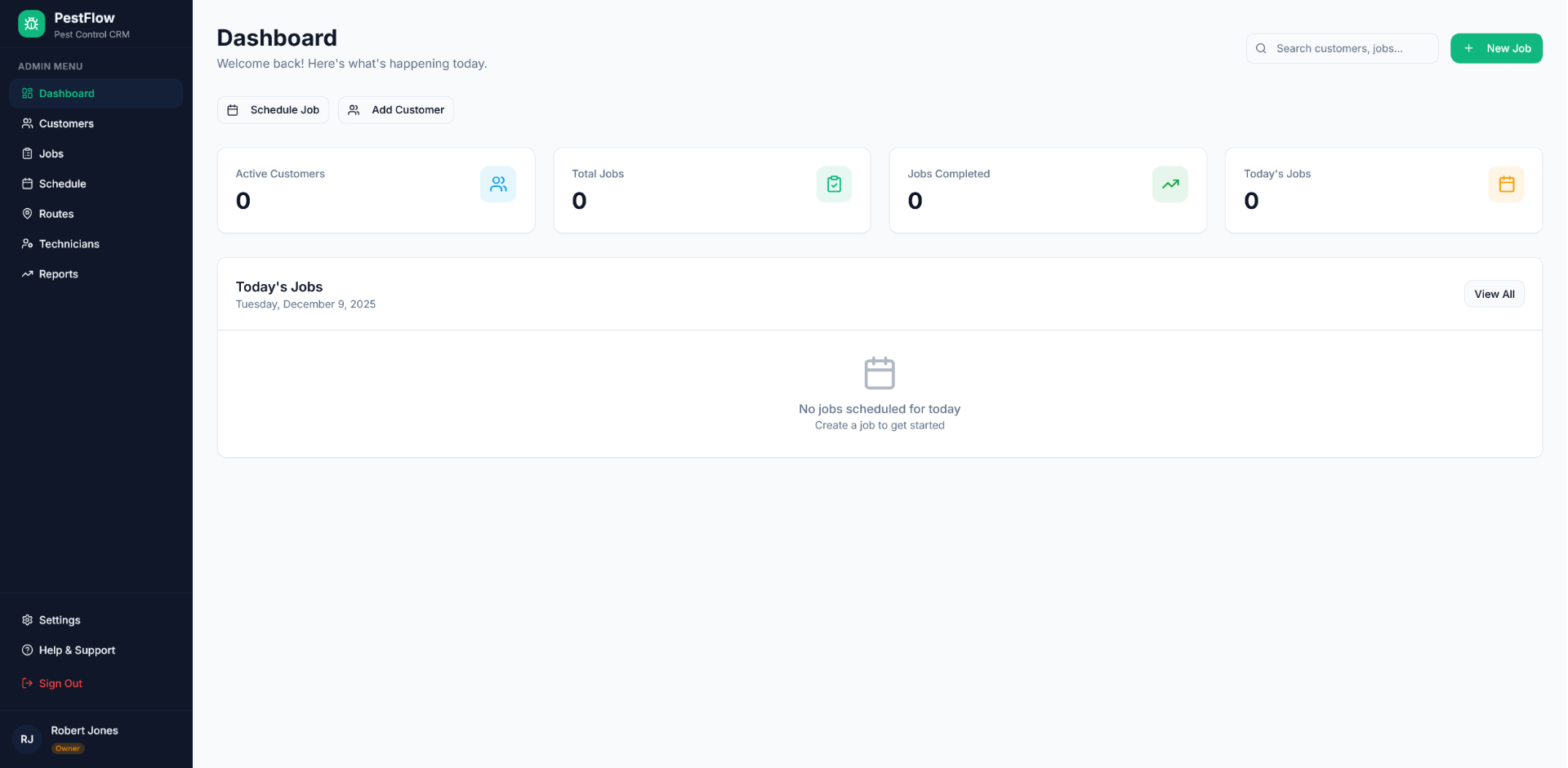Click the Robert Jones profile name
Screen dimensions: 1568x768
pos(84,730)
